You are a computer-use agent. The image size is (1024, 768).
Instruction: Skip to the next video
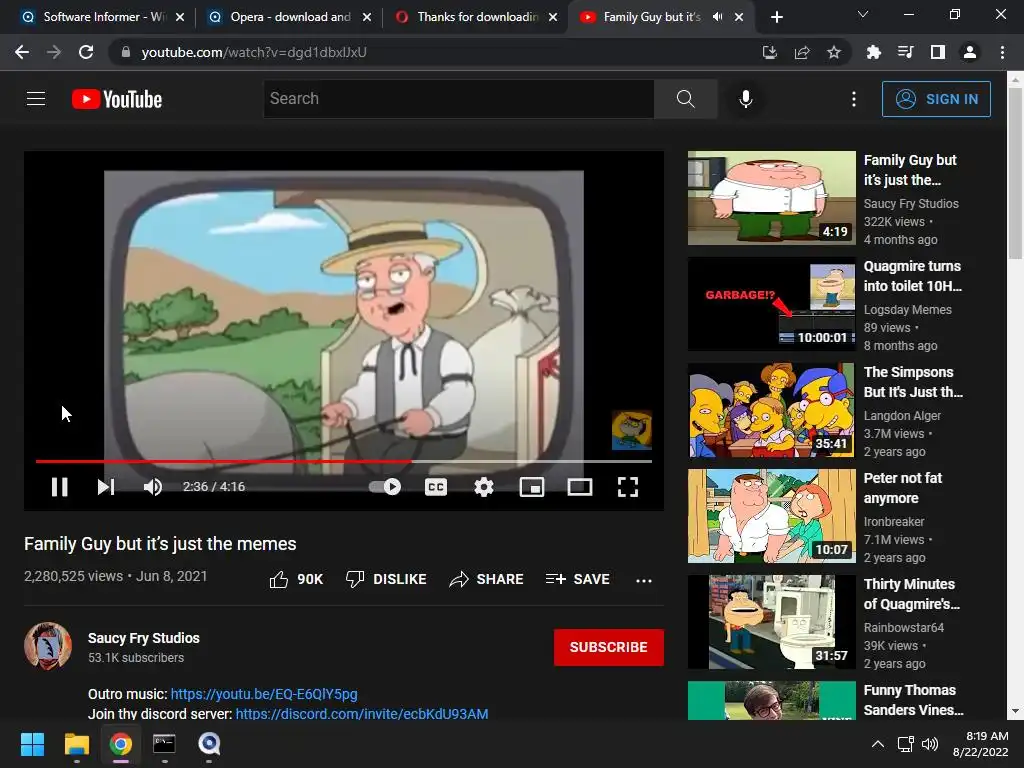click(106, 487)
